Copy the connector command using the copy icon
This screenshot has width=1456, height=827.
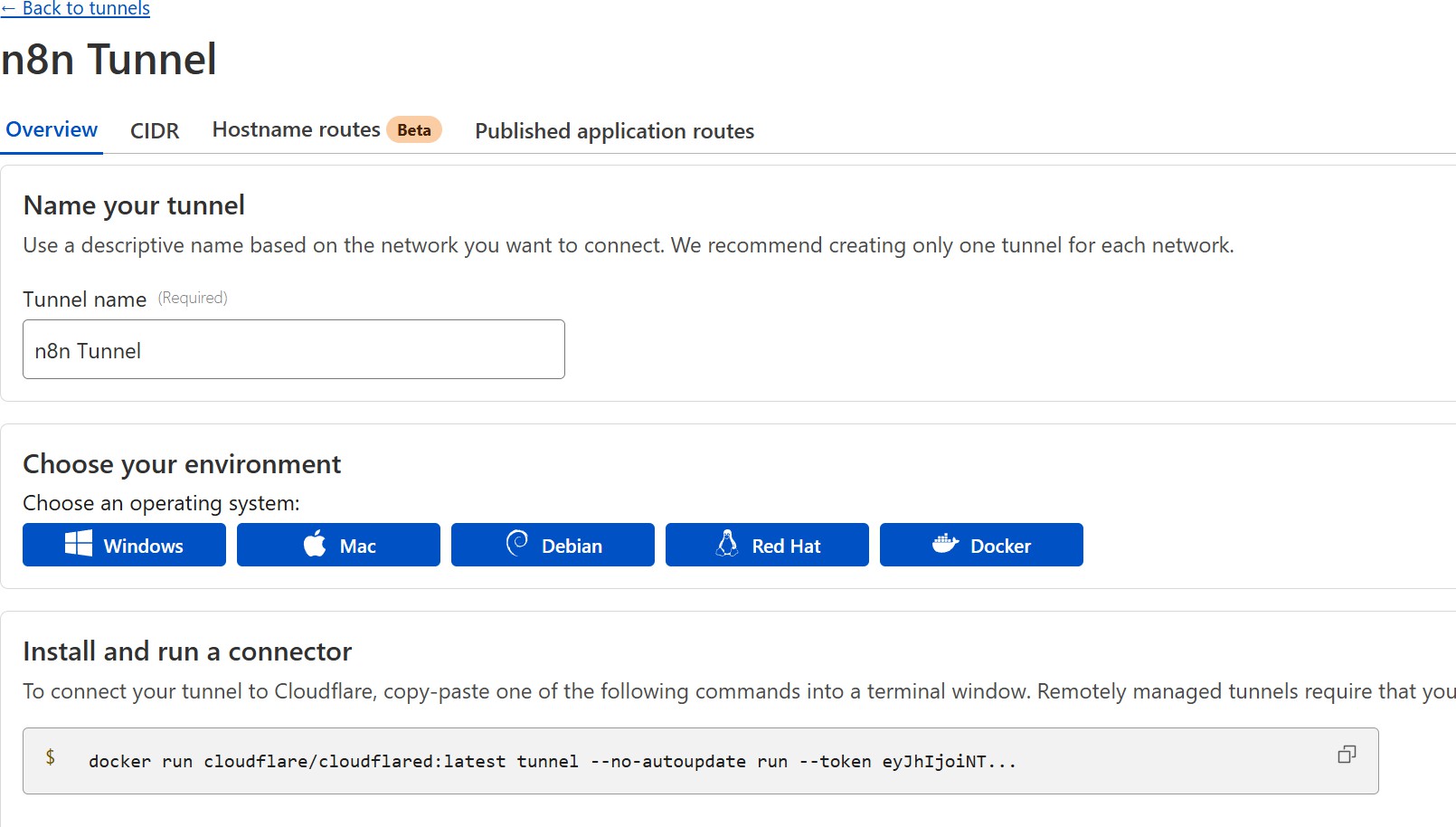(x=1347, y=754)
